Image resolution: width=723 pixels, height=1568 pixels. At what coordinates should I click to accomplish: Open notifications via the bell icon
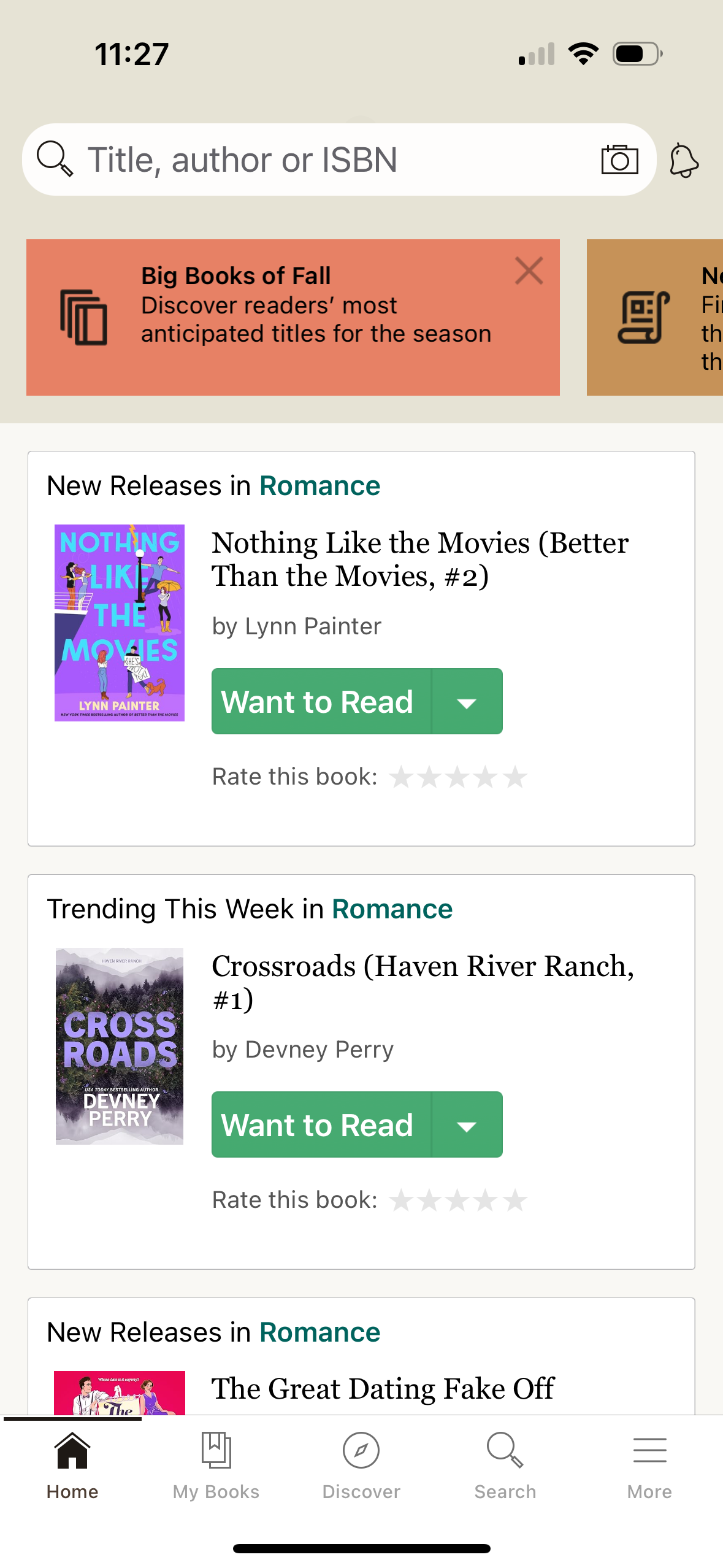[684, 159]
